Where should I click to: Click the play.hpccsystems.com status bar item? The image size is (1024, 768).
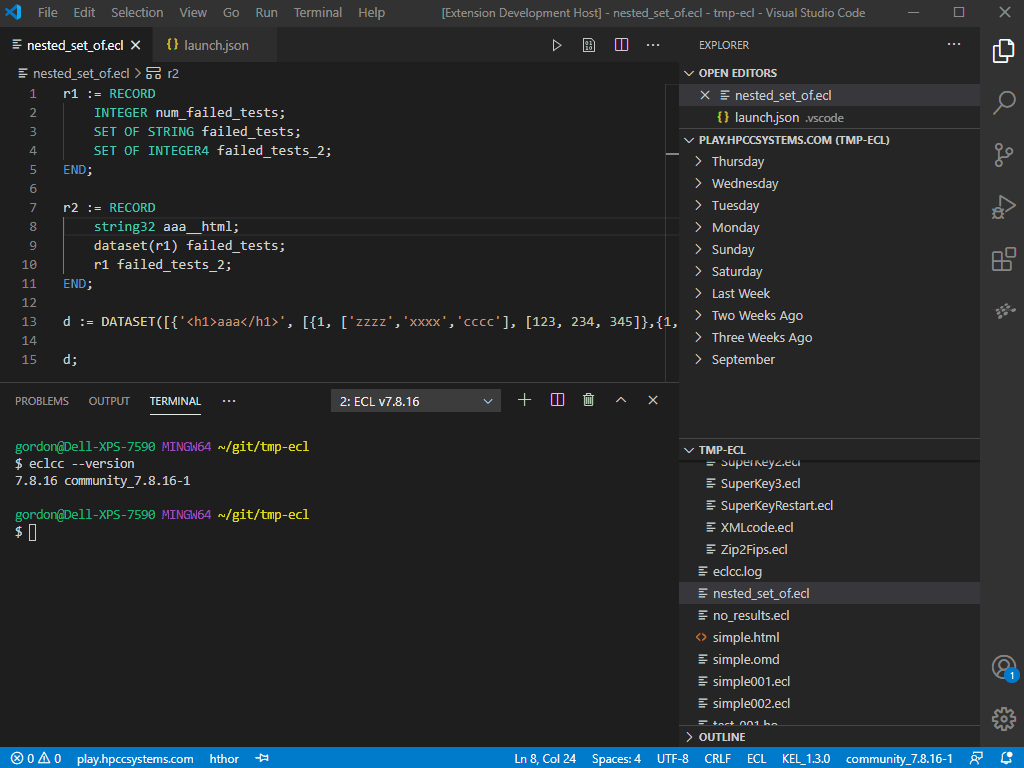135,759
